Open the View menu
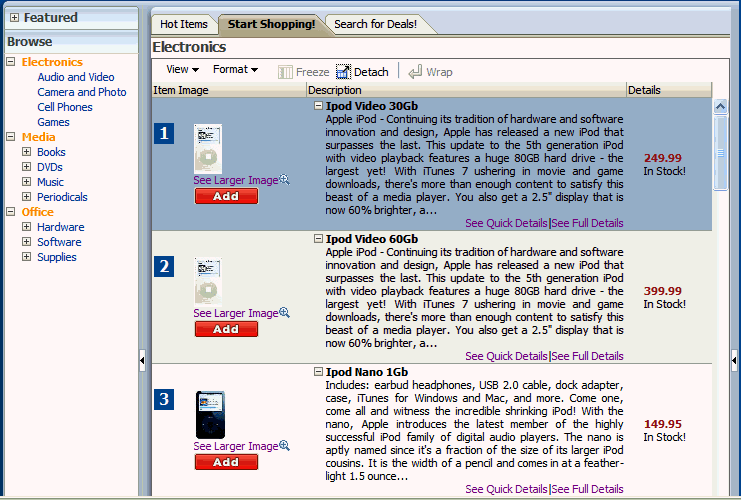 [182, 69]
